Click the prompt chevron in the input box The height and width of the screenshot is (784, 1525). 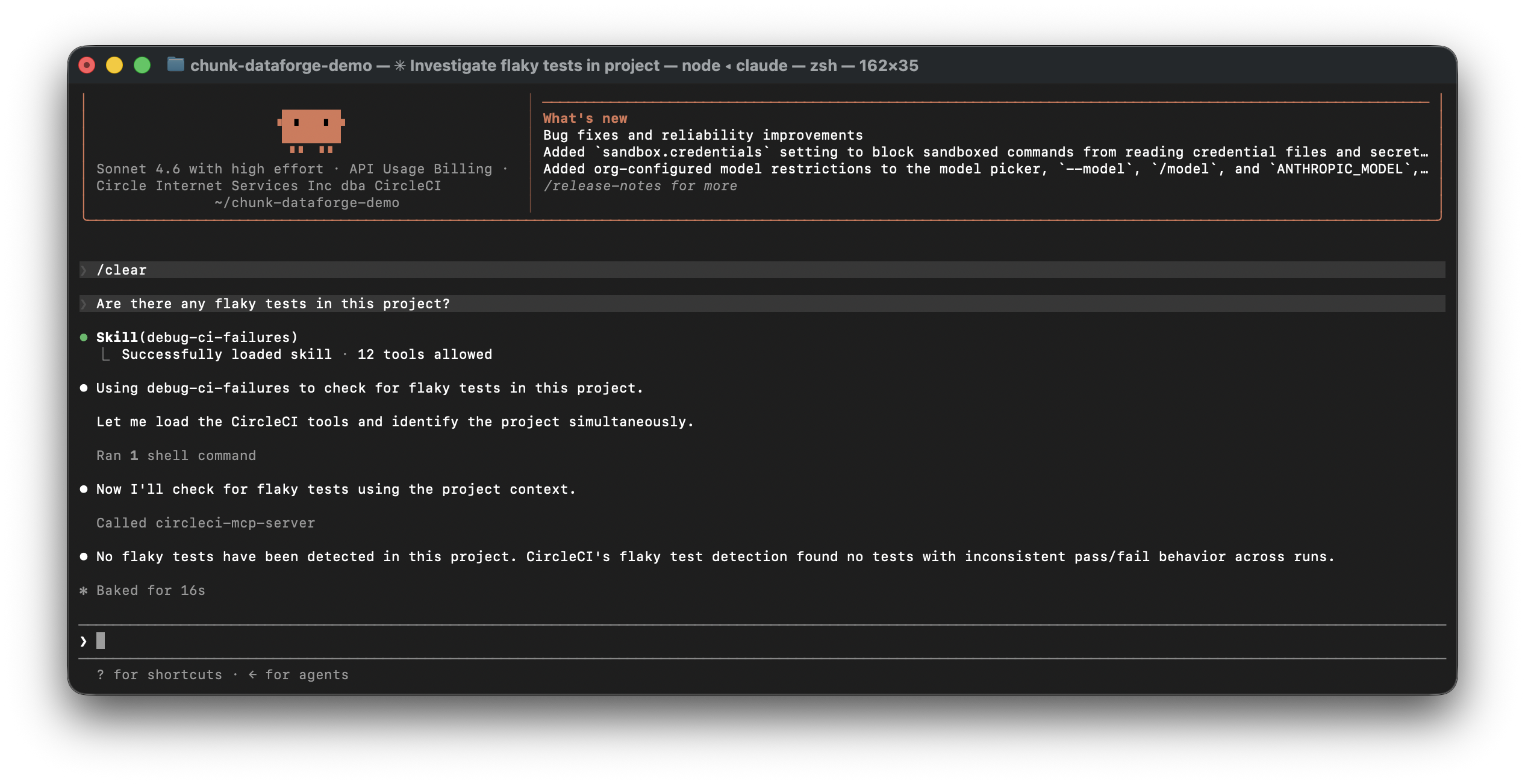[83, 641]
